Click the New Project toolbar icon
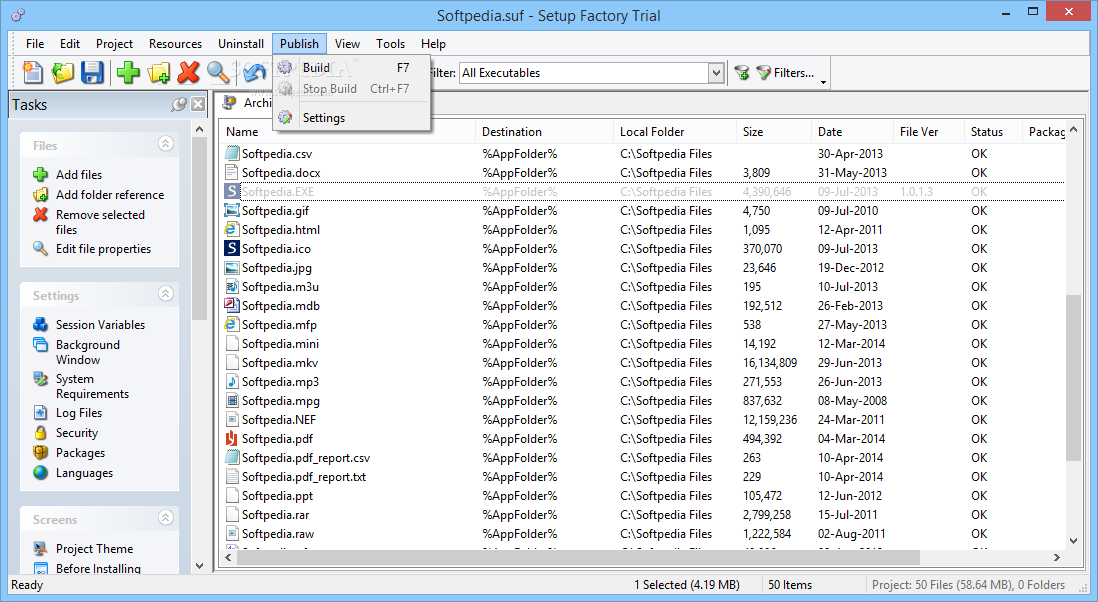 (32, 72)
